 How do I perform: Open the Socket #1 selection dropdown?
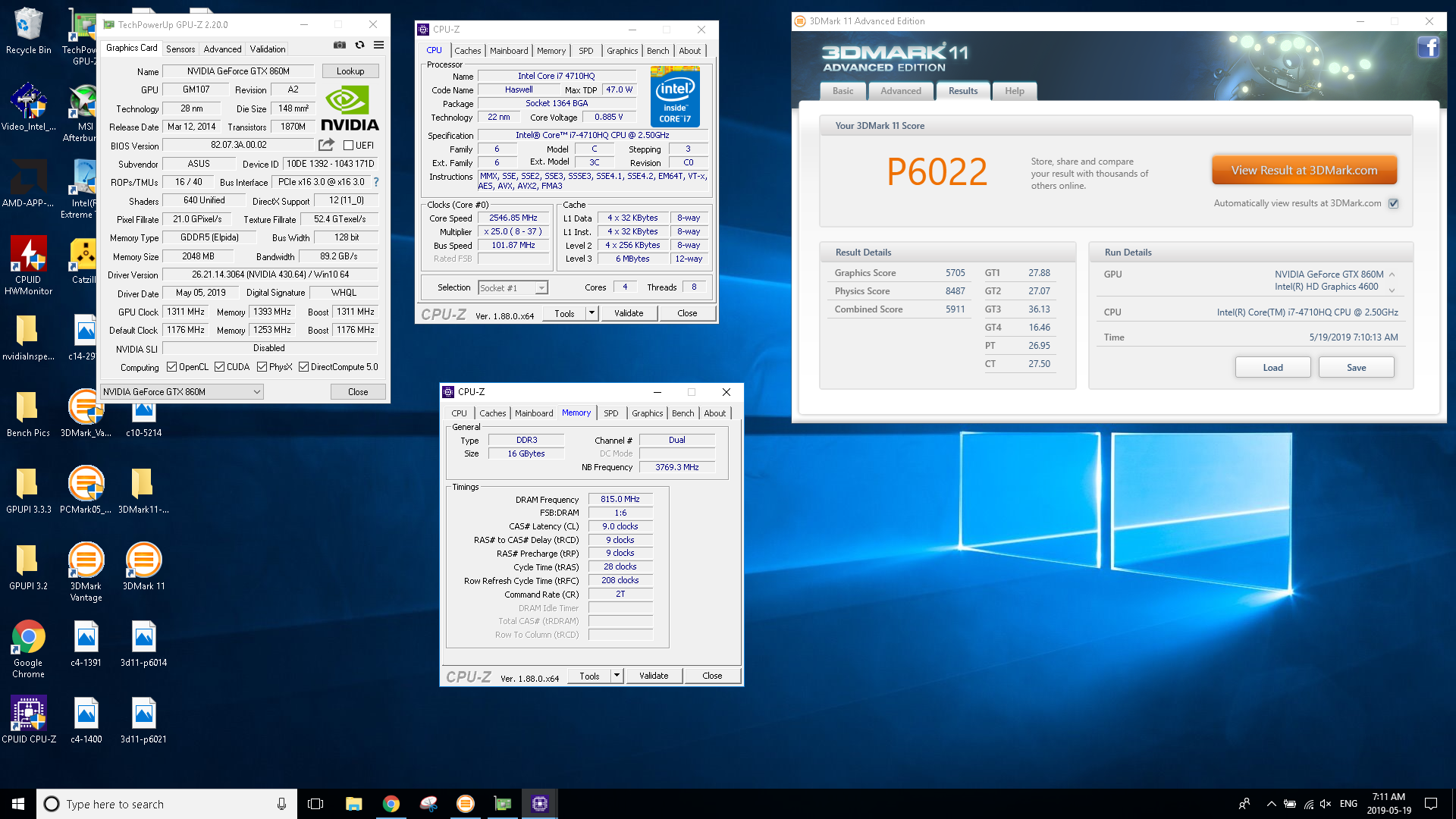[513, 287]
